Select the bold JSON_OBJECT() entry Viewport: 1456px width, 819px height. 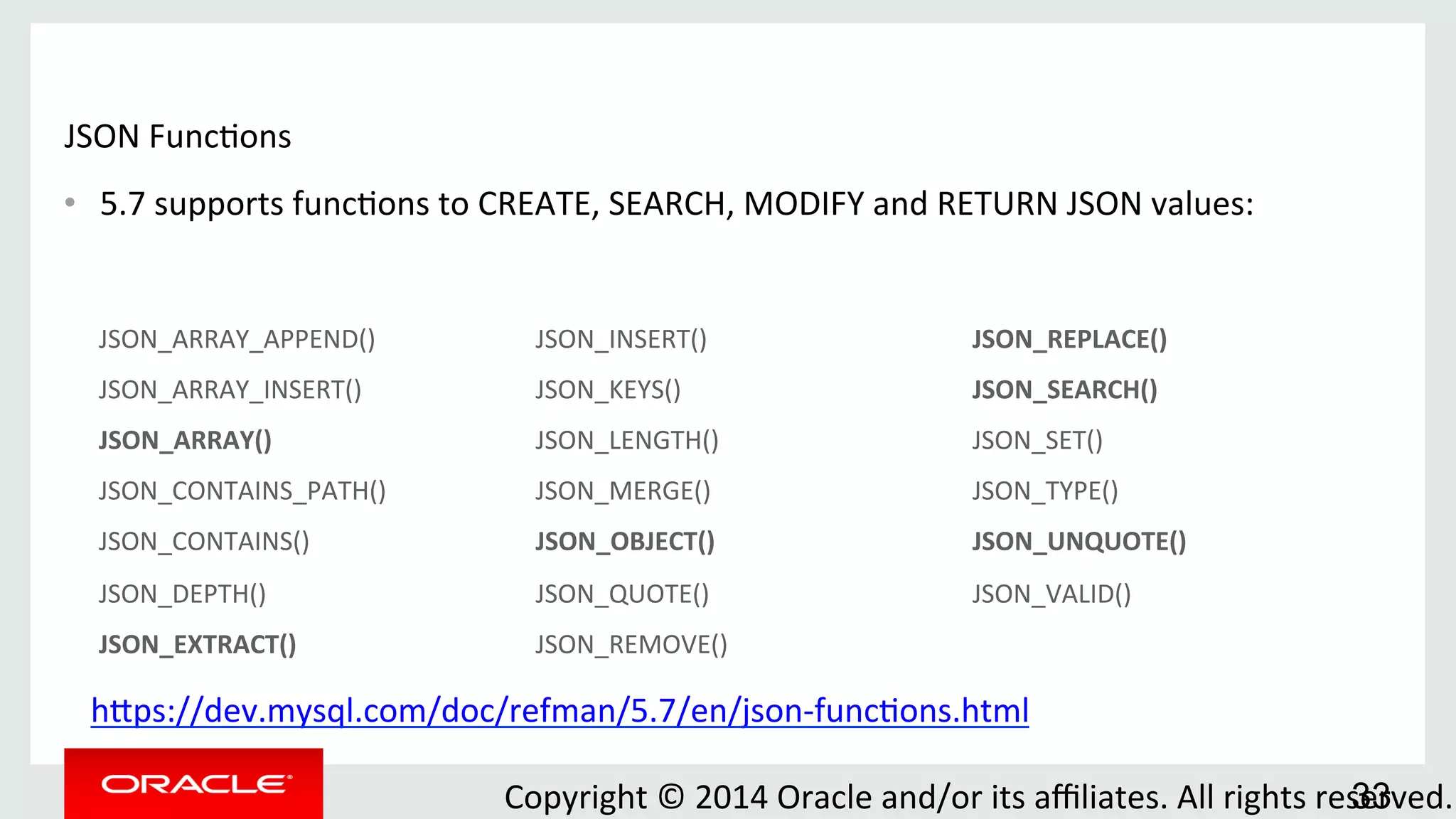point(625,542)
